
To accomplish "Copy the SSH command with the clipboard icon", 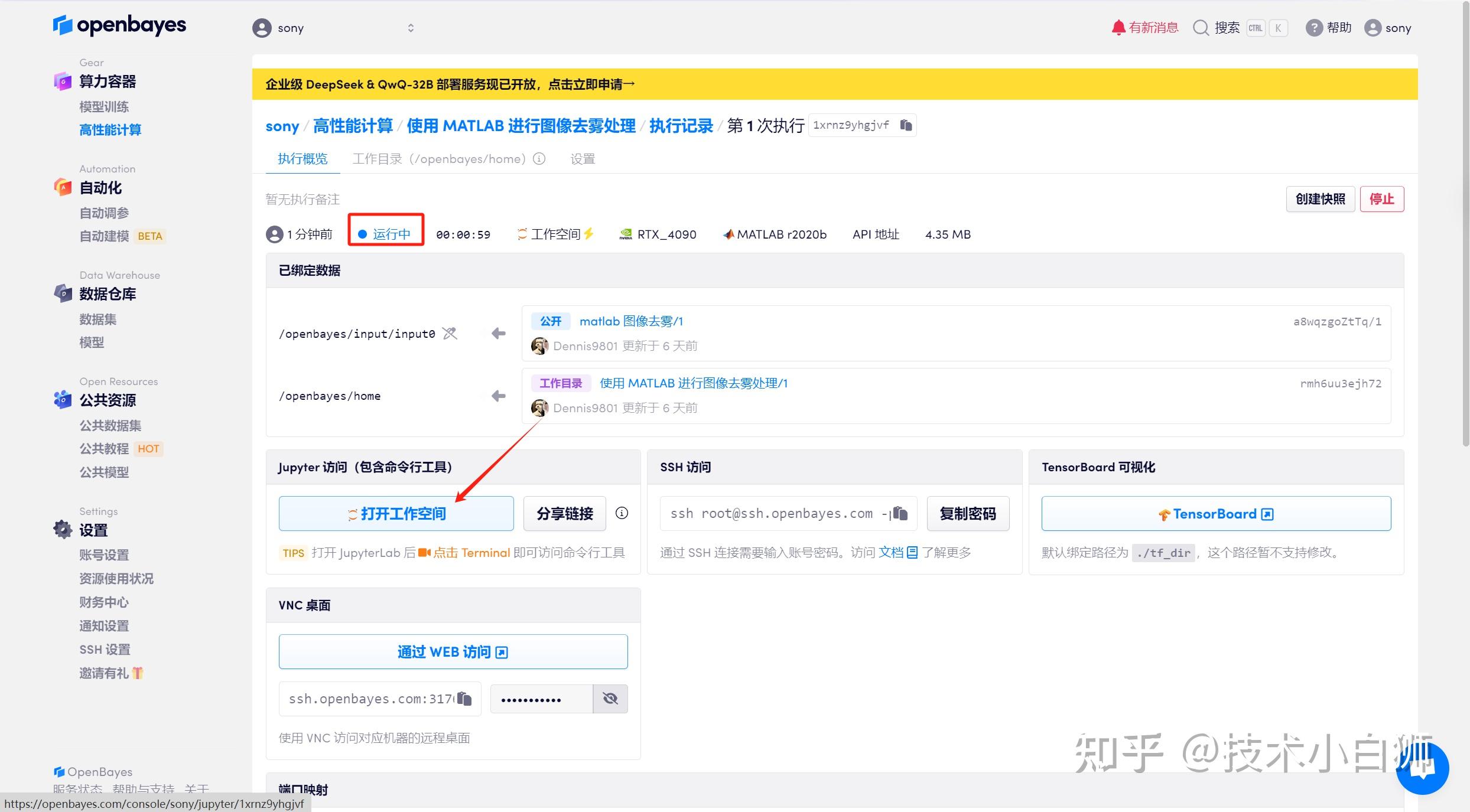I will point(900,513).
